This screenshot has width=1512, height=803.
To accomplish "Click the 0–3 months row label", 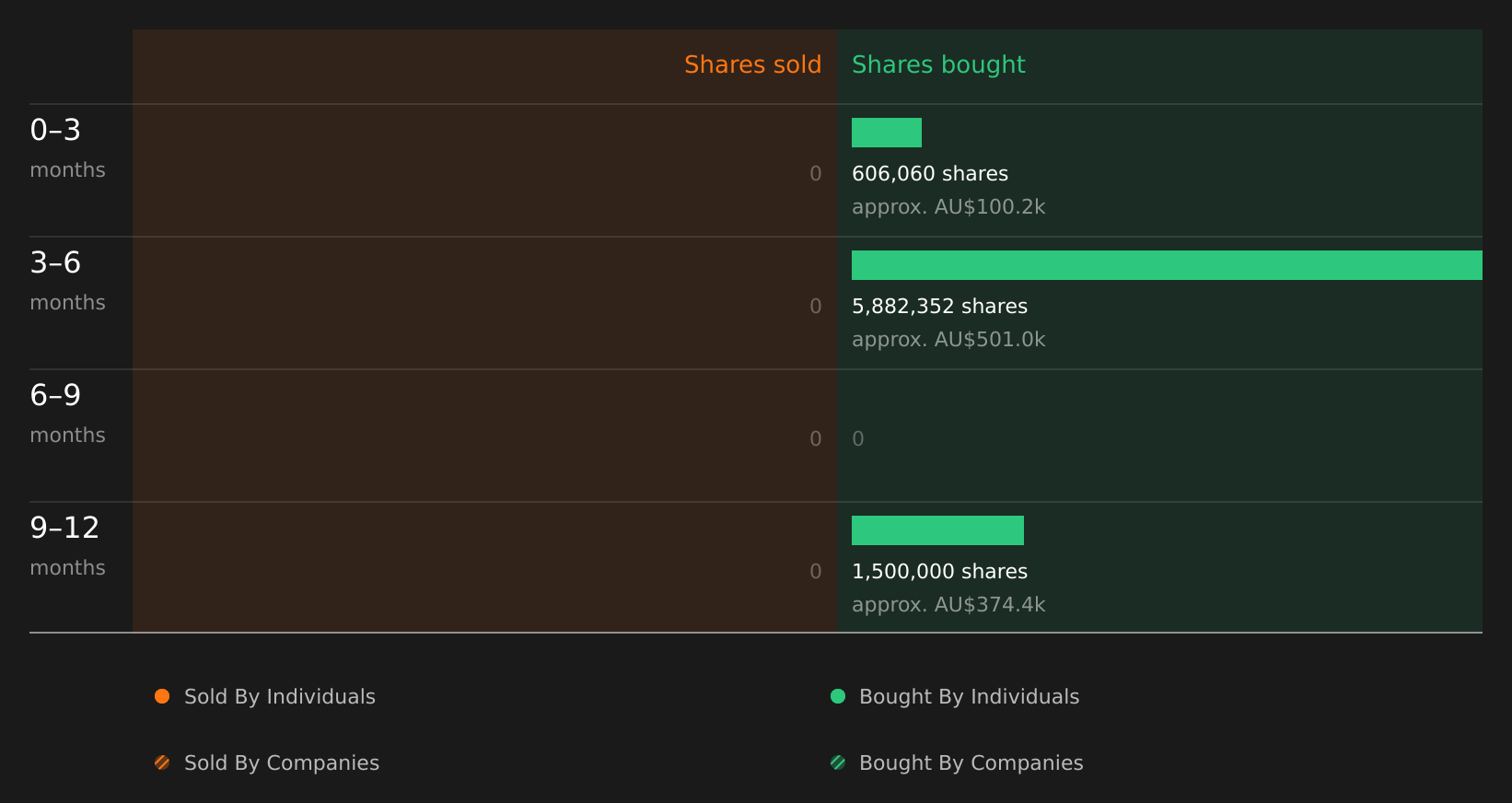I will point(67,147).
